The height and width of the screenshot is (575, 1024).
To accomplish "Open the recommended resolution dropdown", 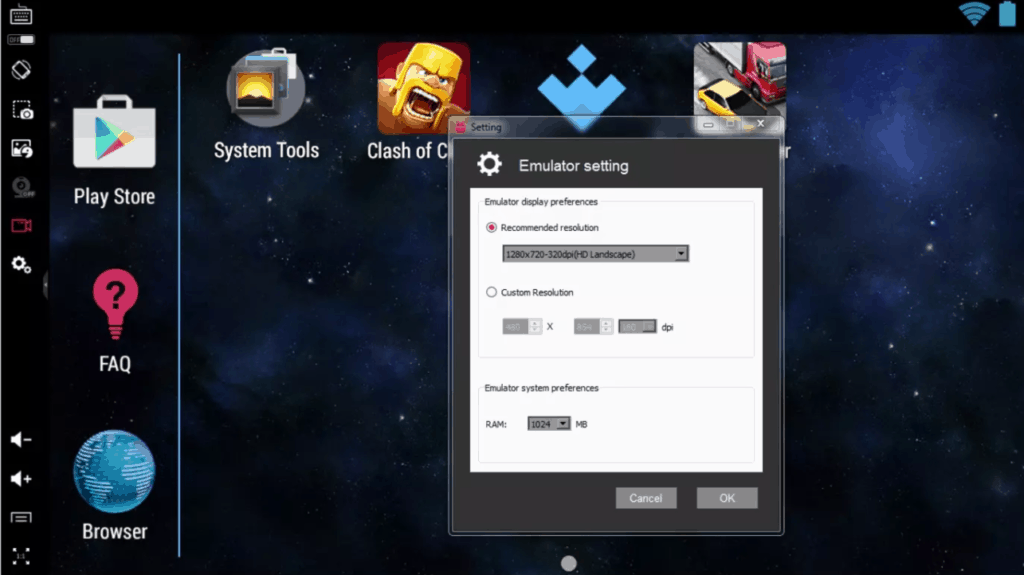I will click(596, 254).
